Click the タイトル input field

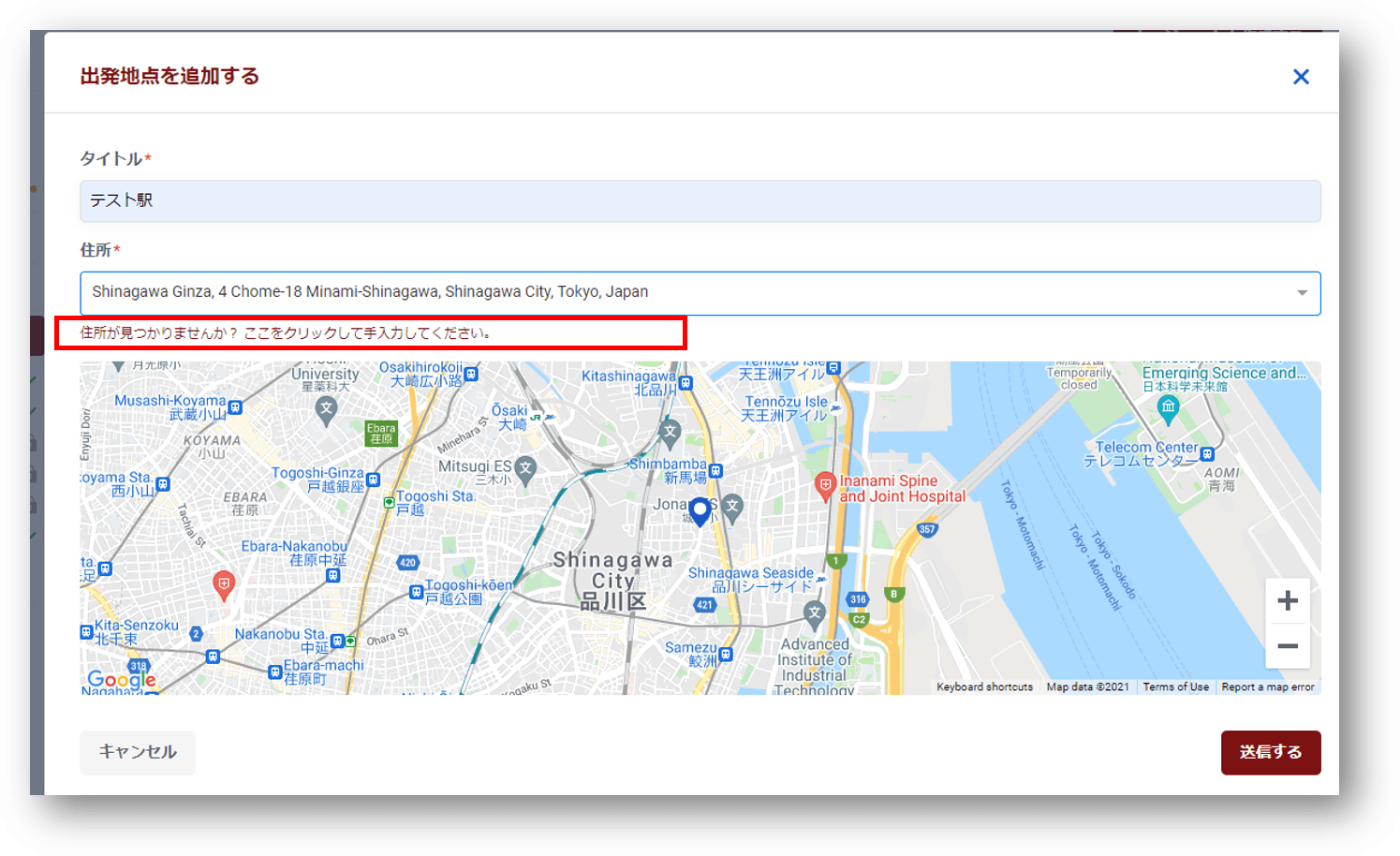tap(700, 201)
